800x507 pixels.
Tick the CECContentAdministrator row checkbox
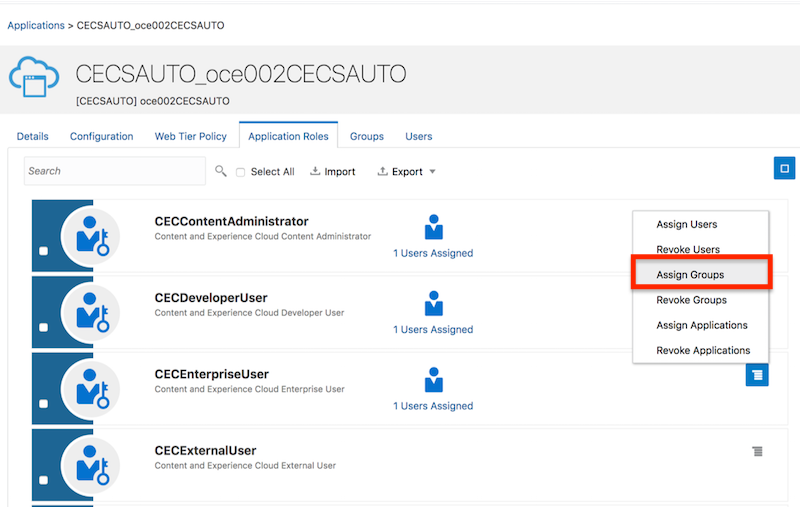(x=43, y=251)
